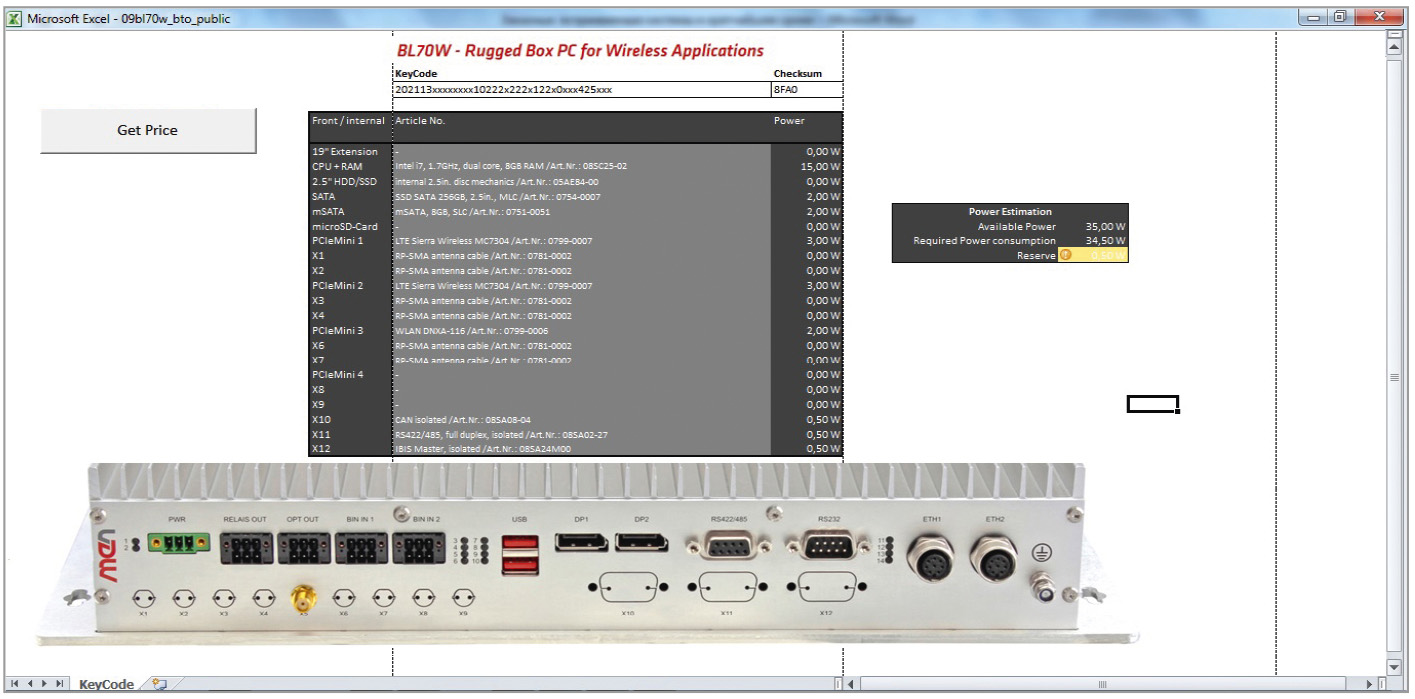Click the microSD-Card row label
The image size is (1415, 699).
345,227
